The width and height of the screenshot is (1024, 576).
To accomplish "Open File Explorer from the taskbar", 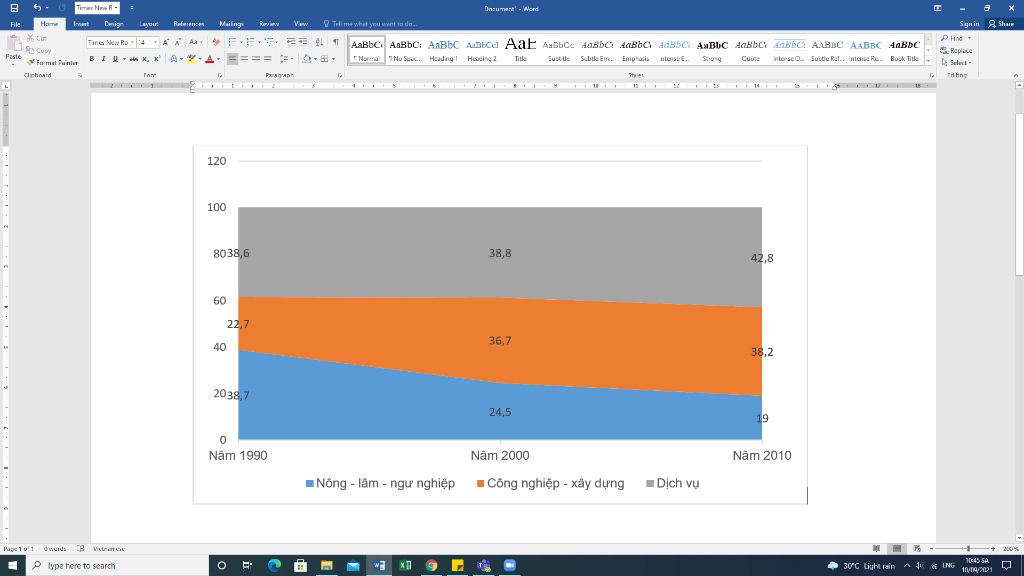I will tap(327, 565).
